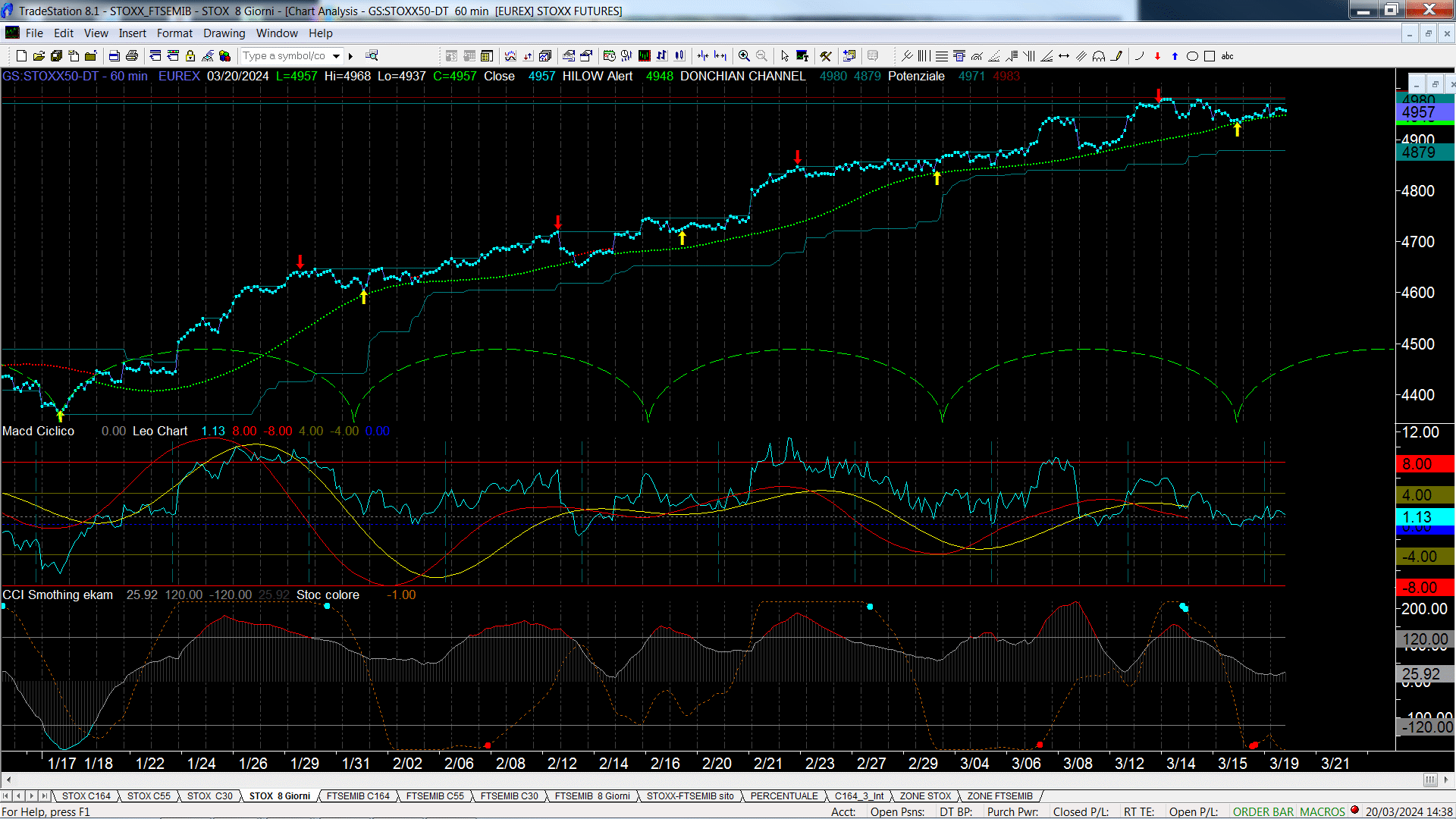Open the View menu
The height and width of the screenshot is (819, 1456).
click(96, 33)
